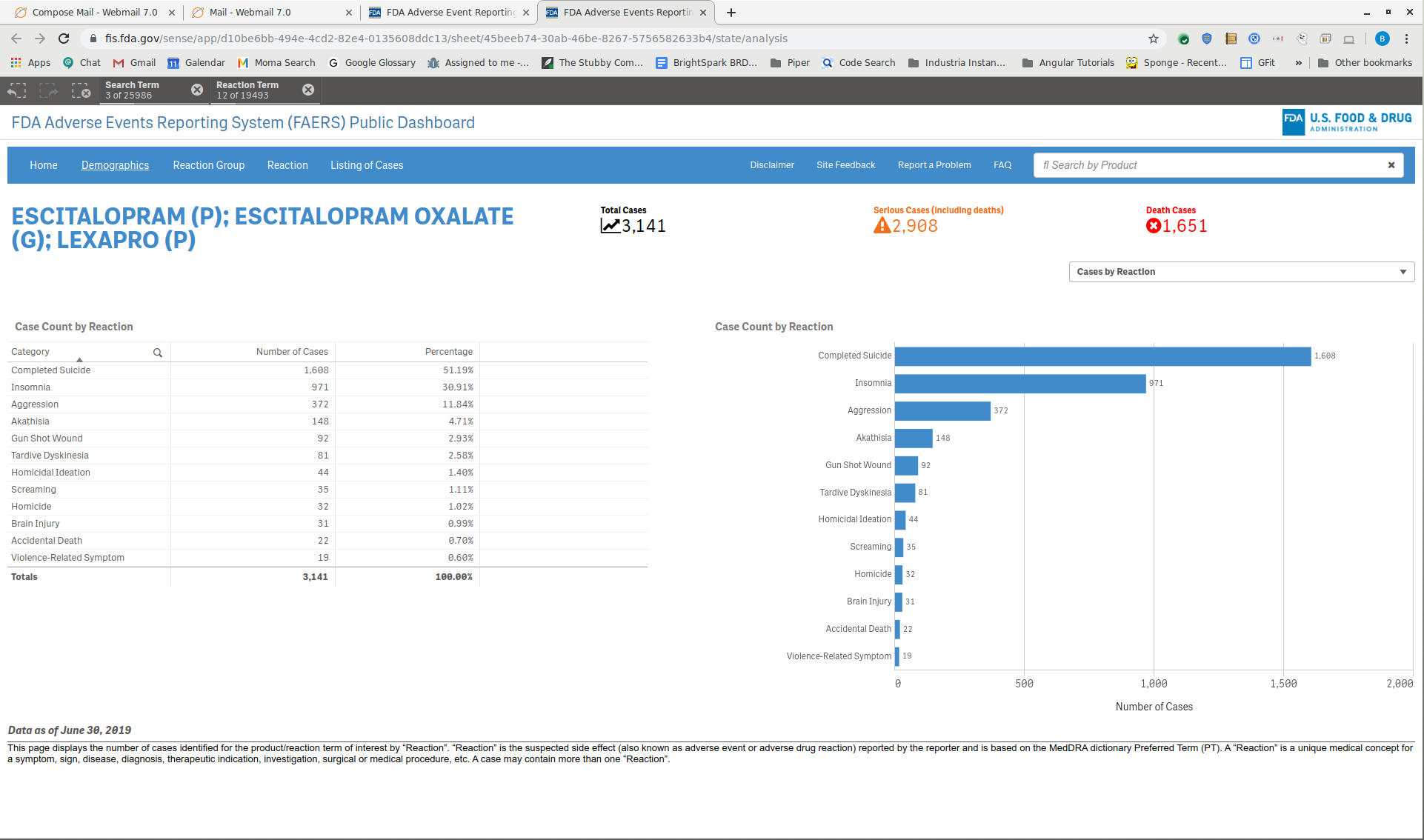Open a new browser tab

click(731, 13)
